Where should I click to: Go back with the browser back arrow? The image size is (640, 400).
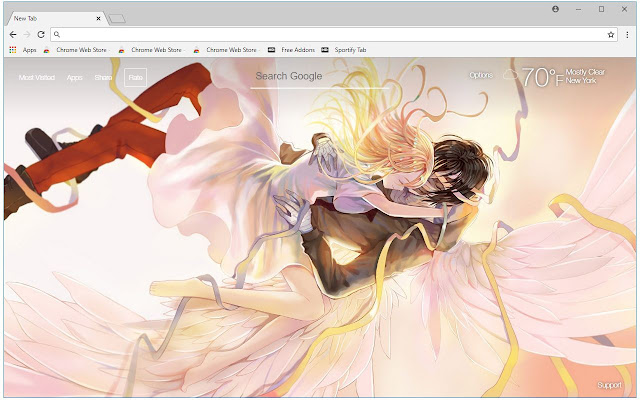click(13, 35)
